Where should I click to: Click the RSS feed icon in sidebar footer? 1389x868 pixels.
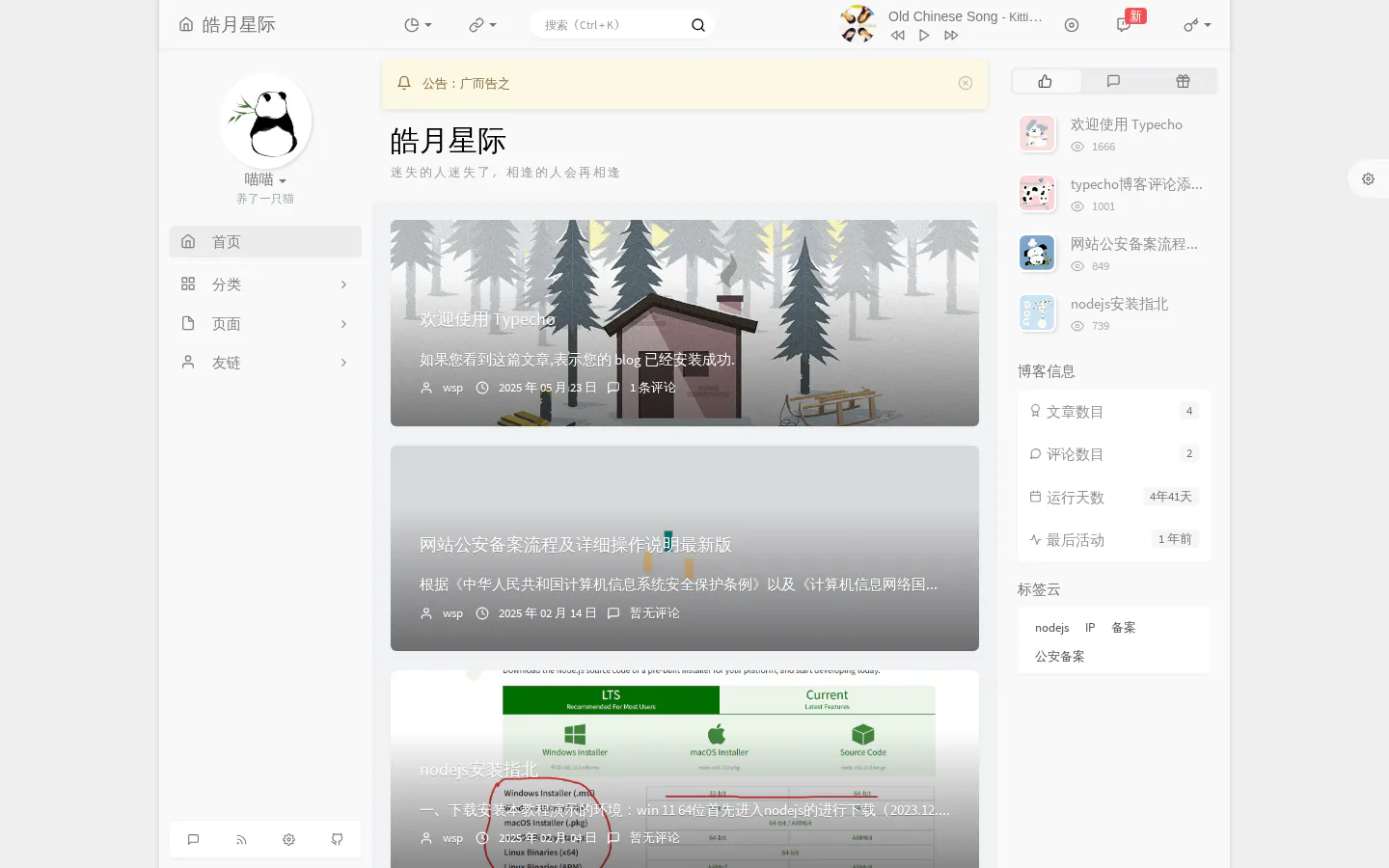241,840
